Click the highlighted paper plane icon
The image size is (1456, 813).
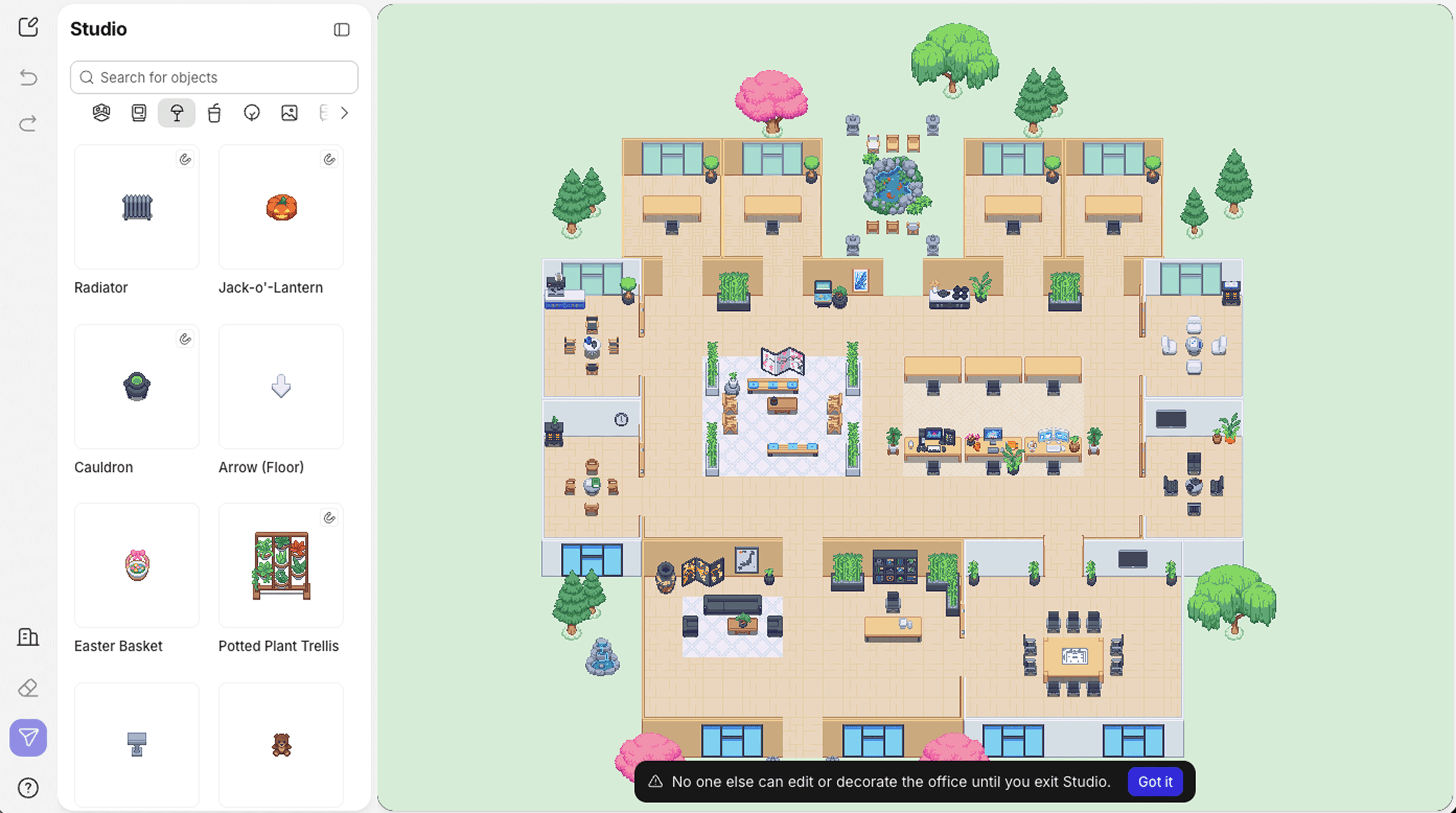pyautogui.click(x=28, y=737)
